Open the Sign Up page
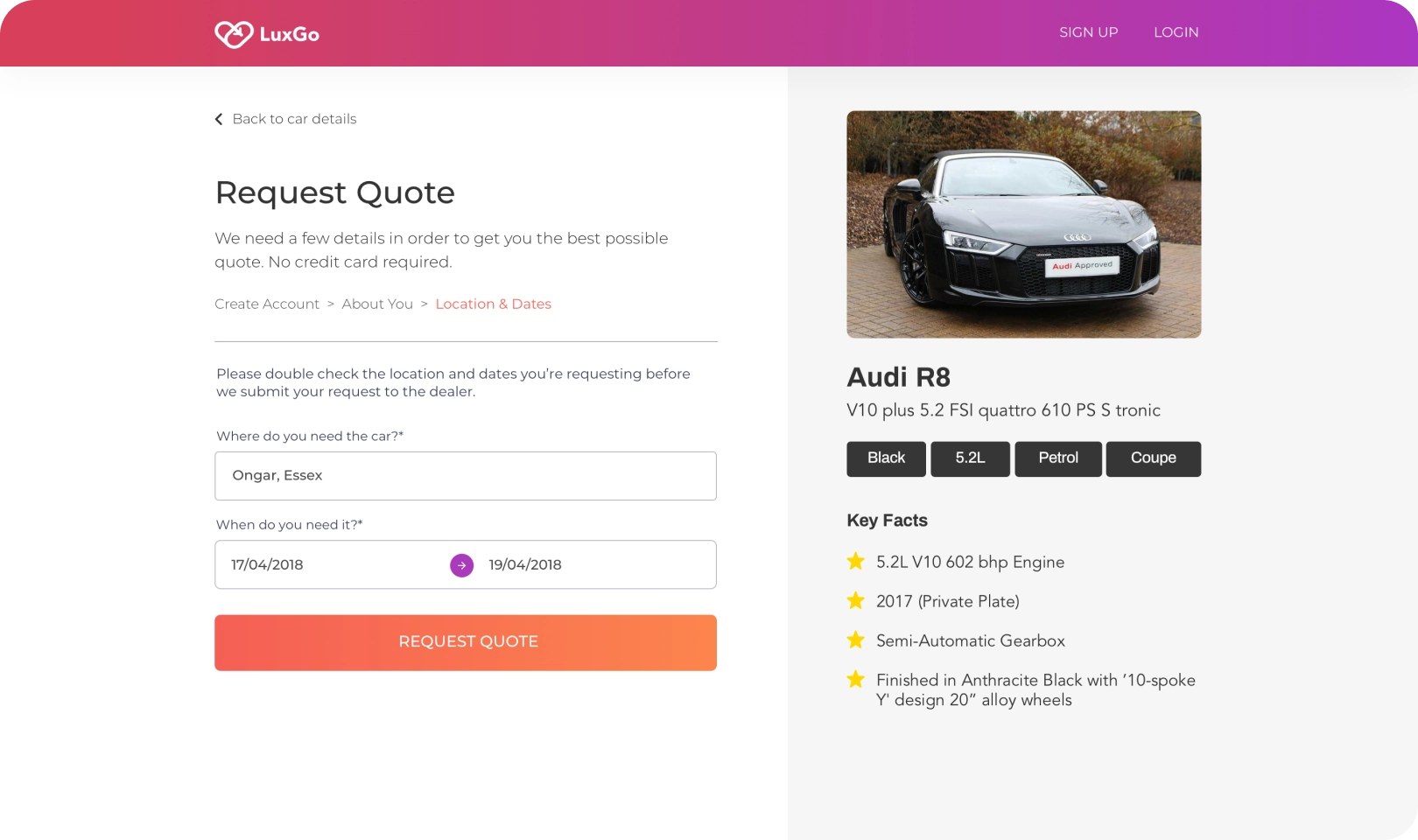 [x=1088, y=32]
